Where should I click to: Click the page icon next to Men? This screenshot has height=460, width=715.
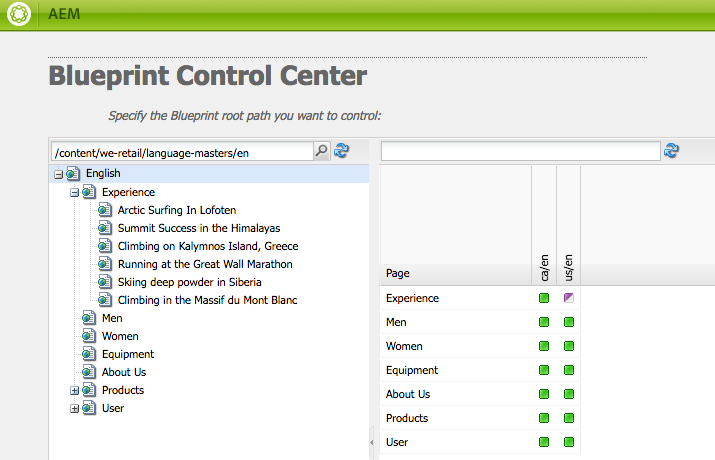coord(89,318)
